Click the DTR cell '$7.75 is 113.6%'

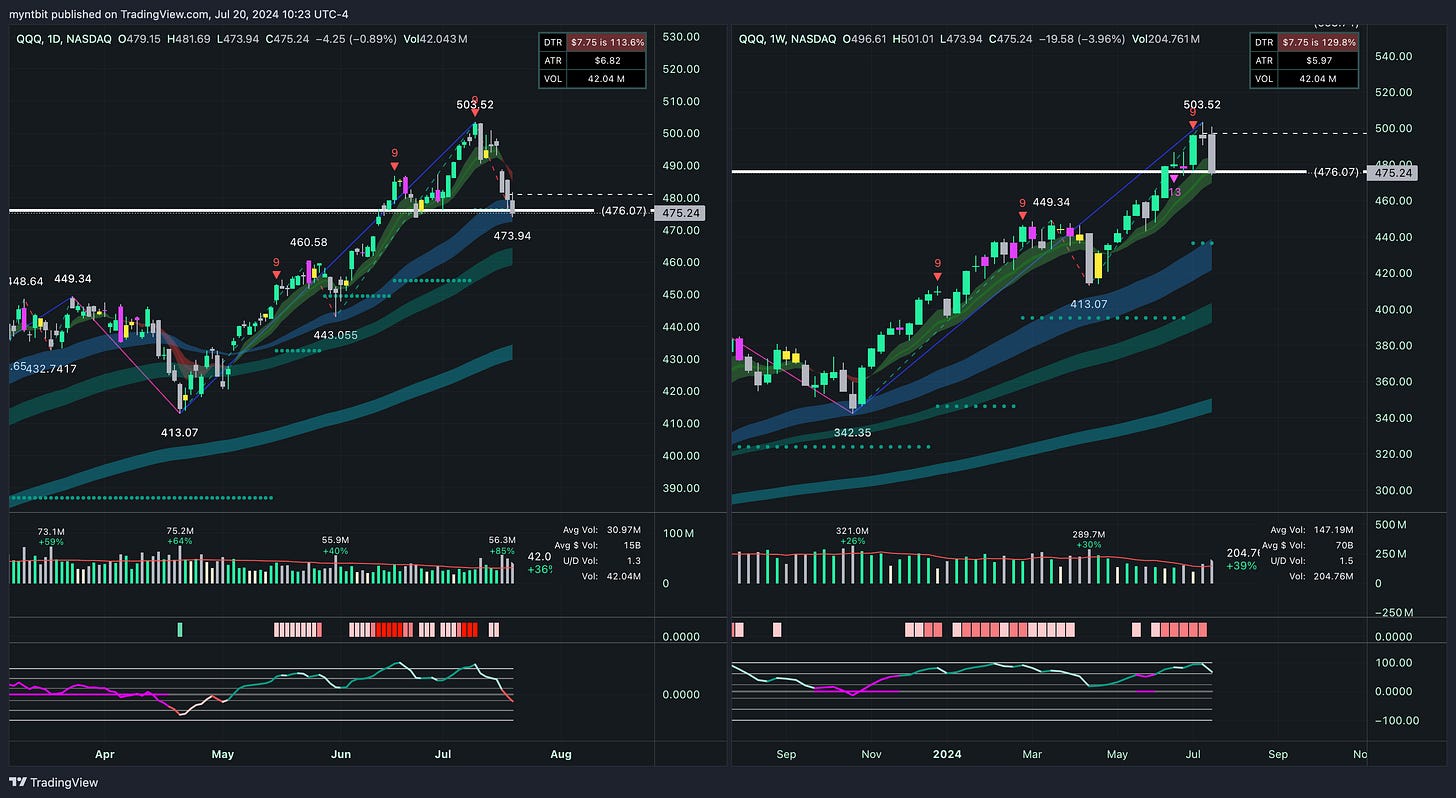606,43
